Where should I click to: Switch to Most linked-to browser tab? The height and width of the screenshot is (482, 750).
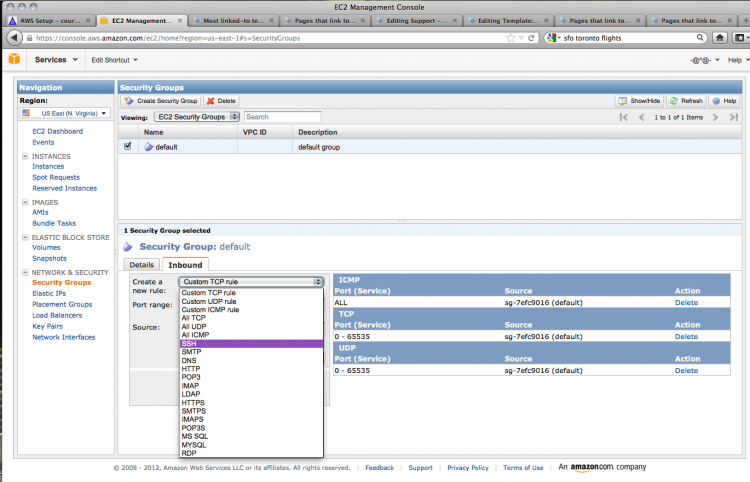click(x=233, y=21)
